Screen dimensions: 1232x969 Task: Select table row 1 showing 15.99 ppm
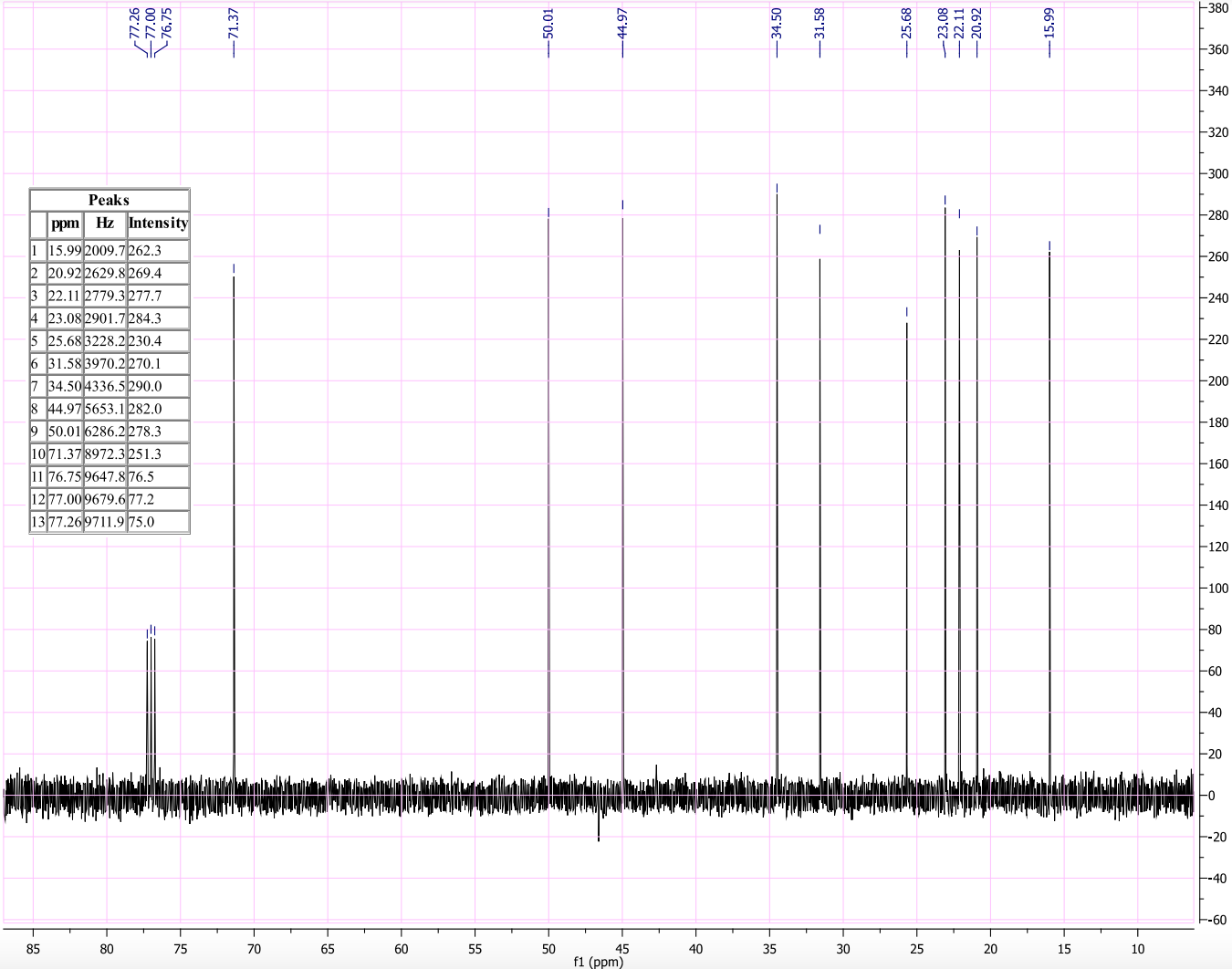(x=110, y=250)
